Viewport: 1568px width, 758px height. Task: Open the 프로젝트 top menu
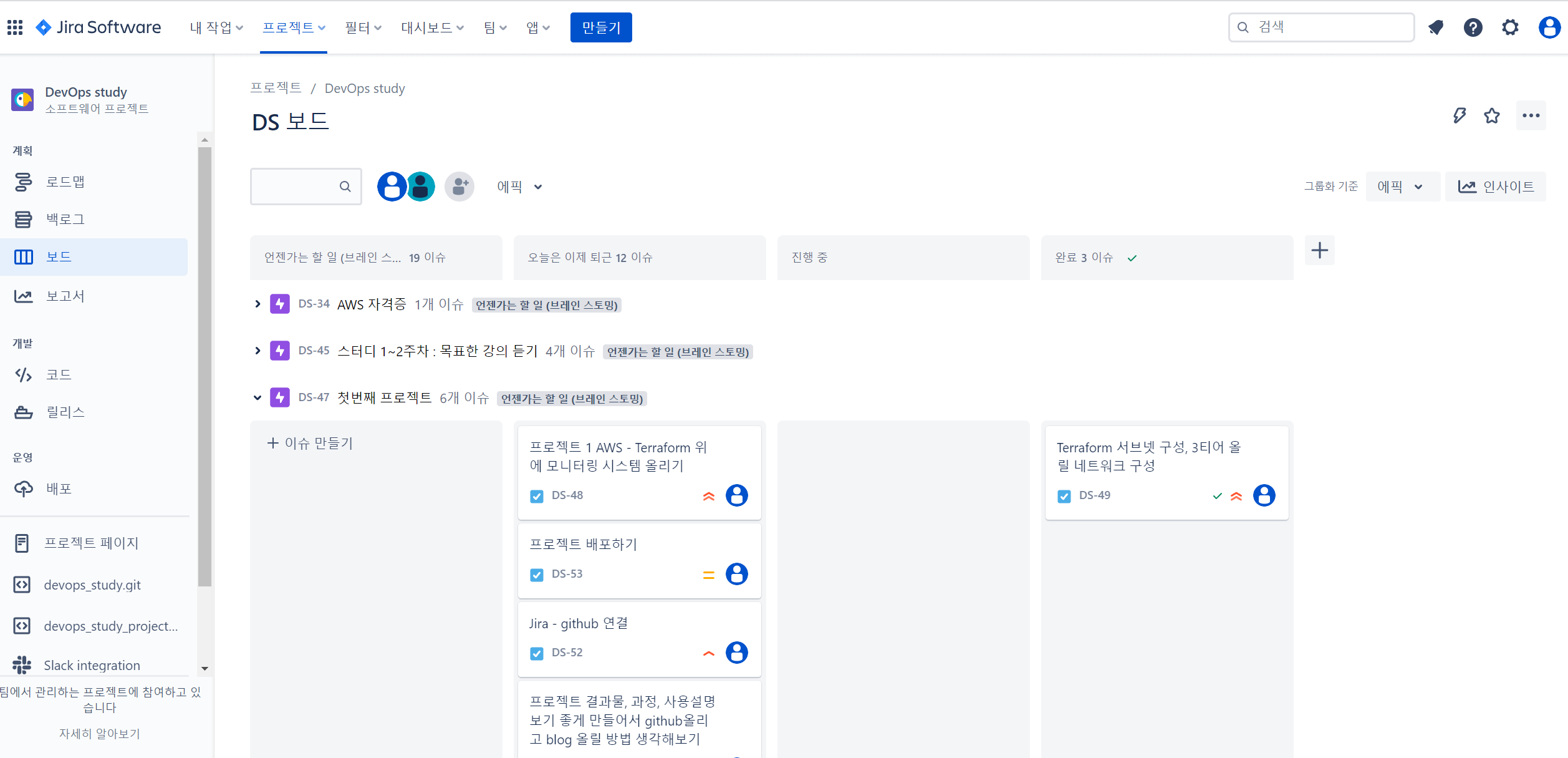coord(294,27)
